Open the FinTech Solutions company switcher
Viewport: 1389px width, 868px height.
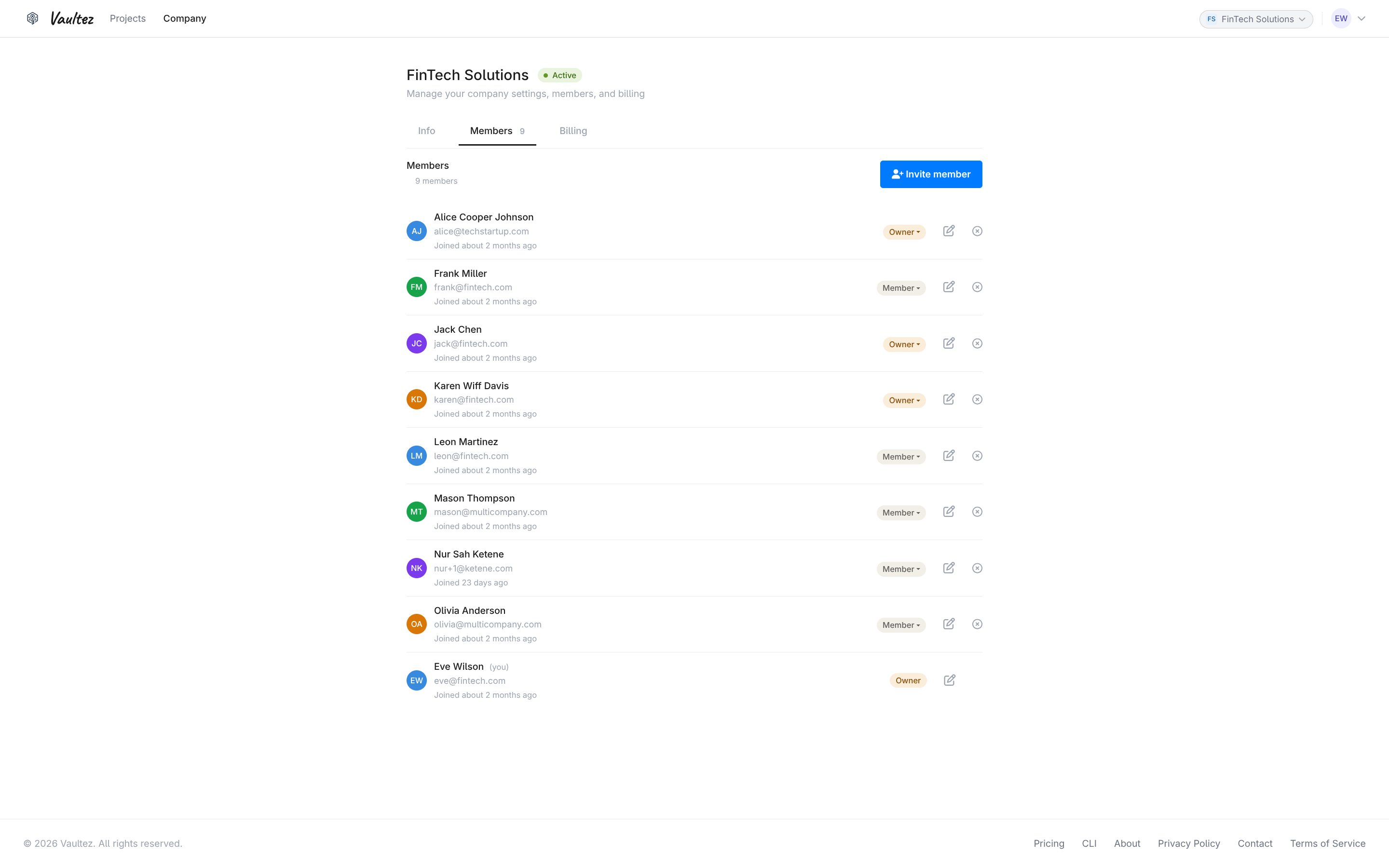click(1256, 19)
